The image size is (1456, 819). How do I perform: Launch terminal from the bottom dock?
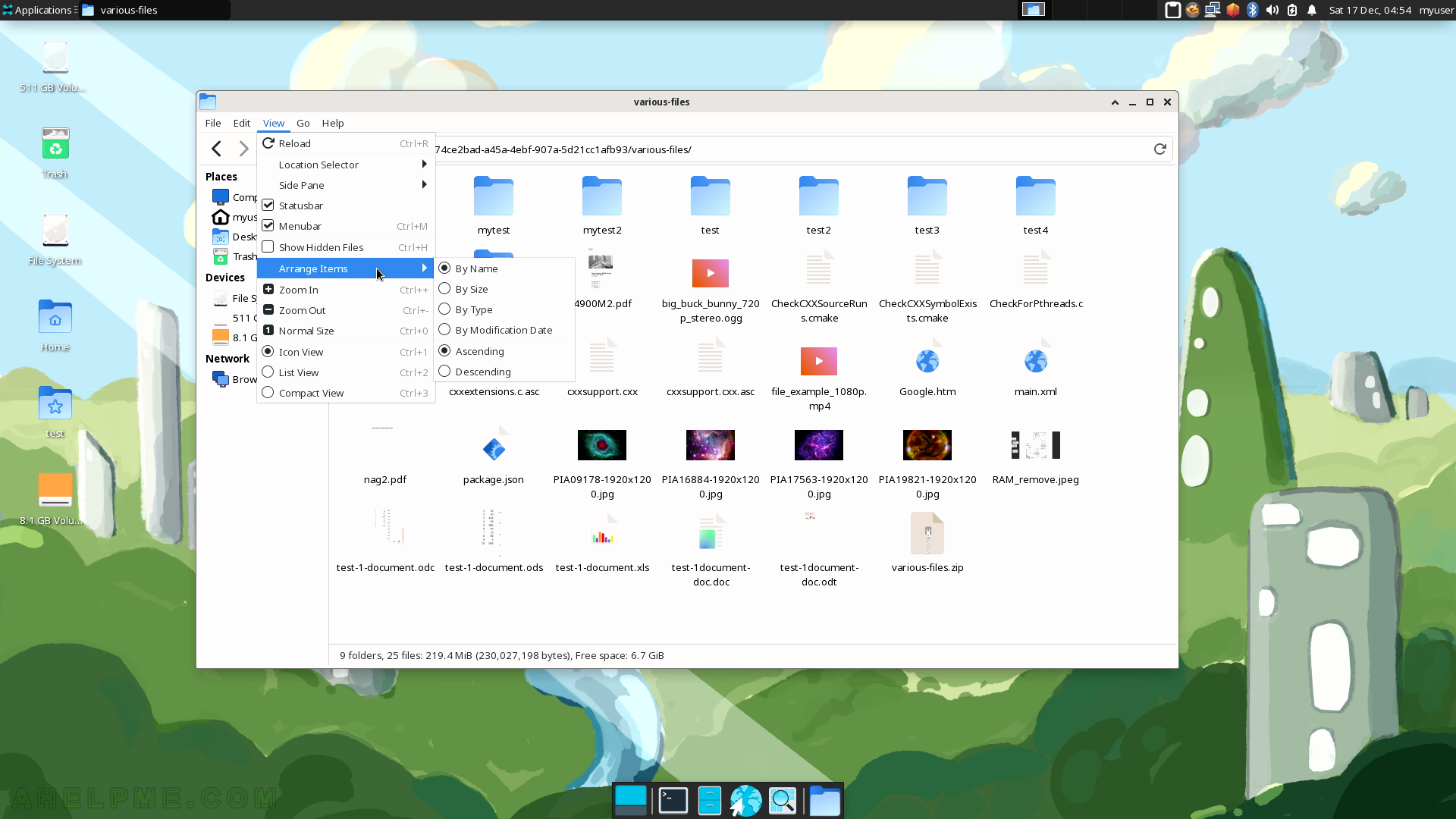click(673, 801)
